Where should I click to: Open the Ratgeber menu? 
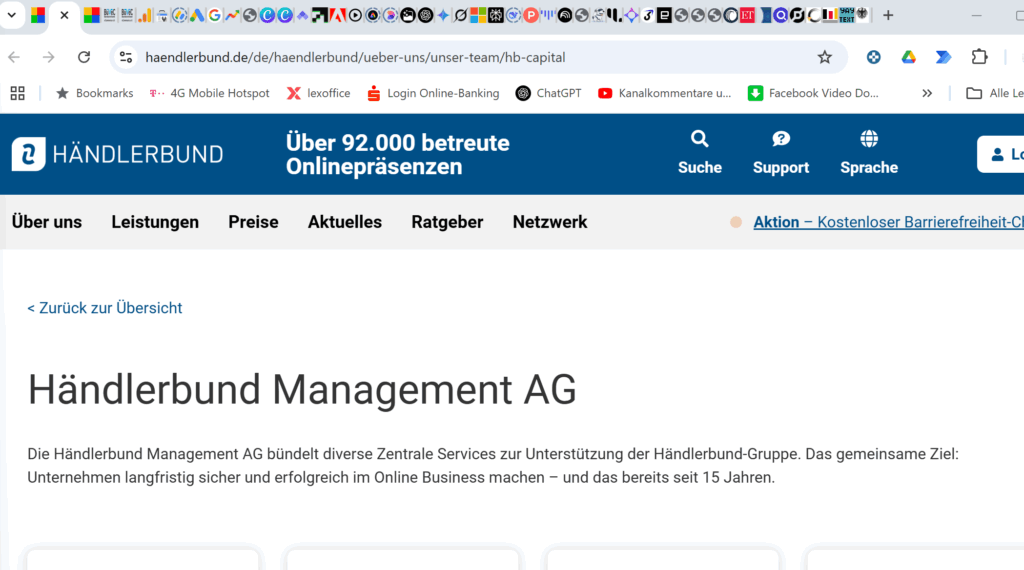pyautogui.click(x=447, y=222)
